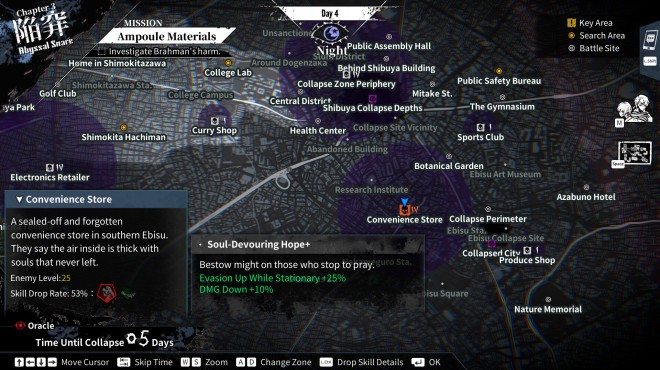This screenshot has height=370, width=660.
Task: Select The Gymnasium location
Action: (x=502, y=106)
